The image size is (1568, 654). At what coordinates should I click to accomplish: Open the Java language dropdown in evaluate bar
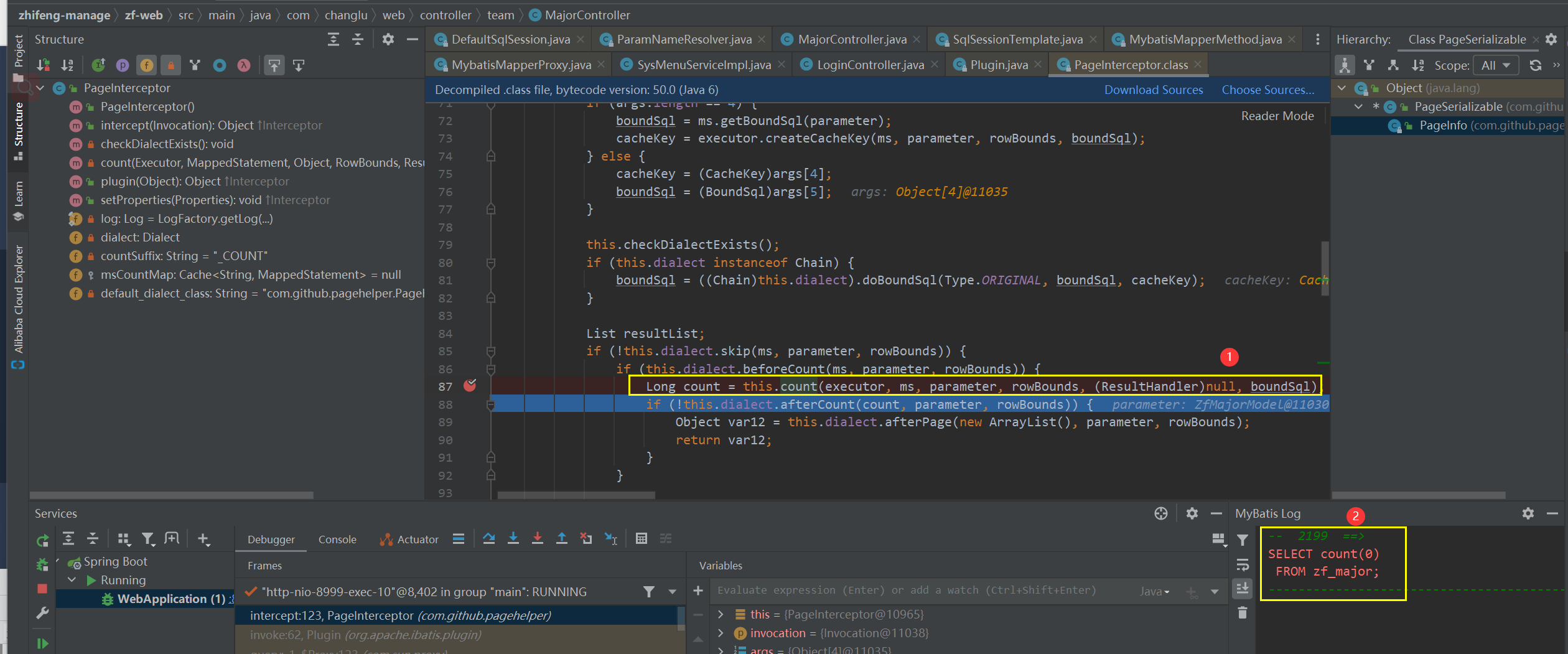click(x=1155, y=591)
